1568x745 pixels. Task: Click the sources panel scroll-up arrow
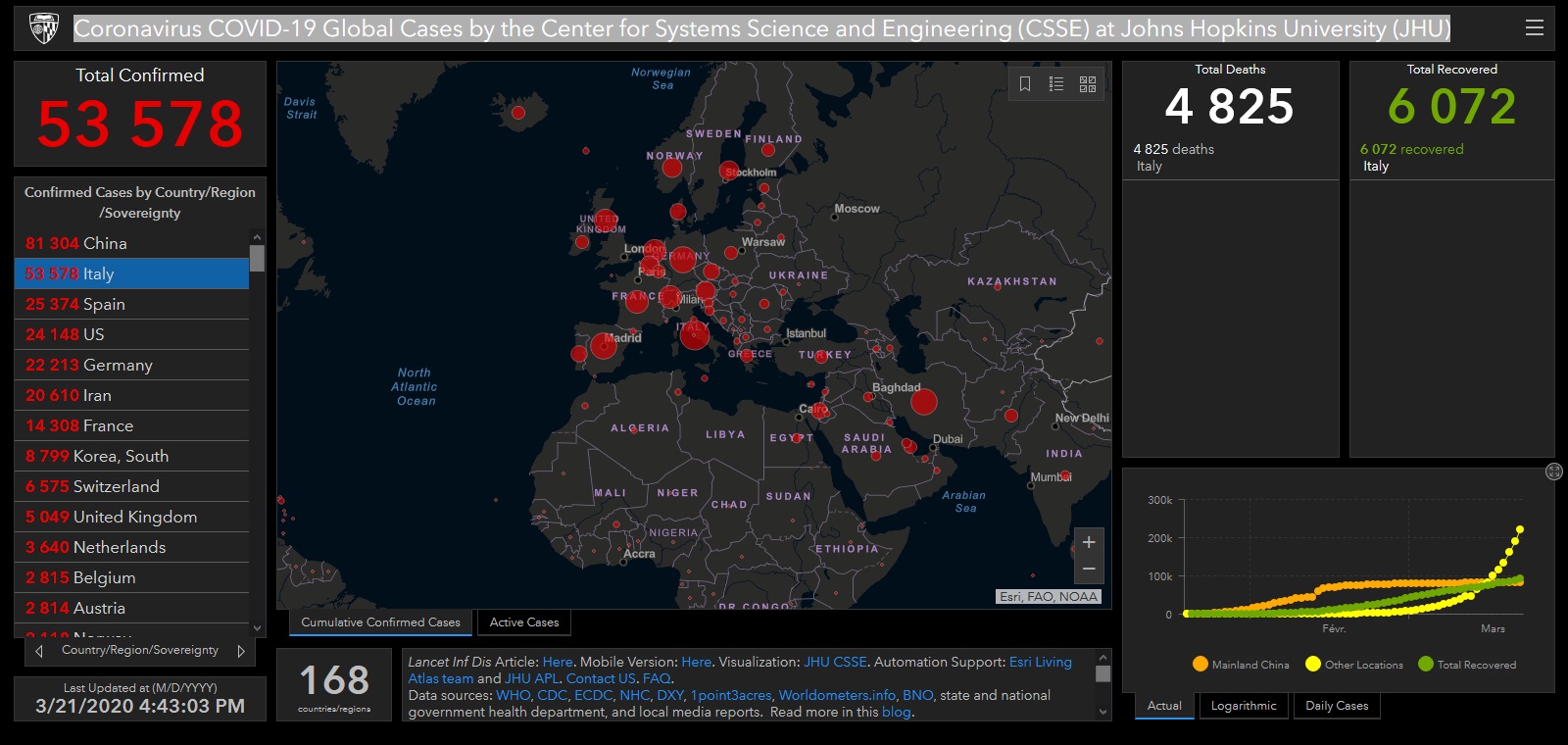click(1103, 657)
